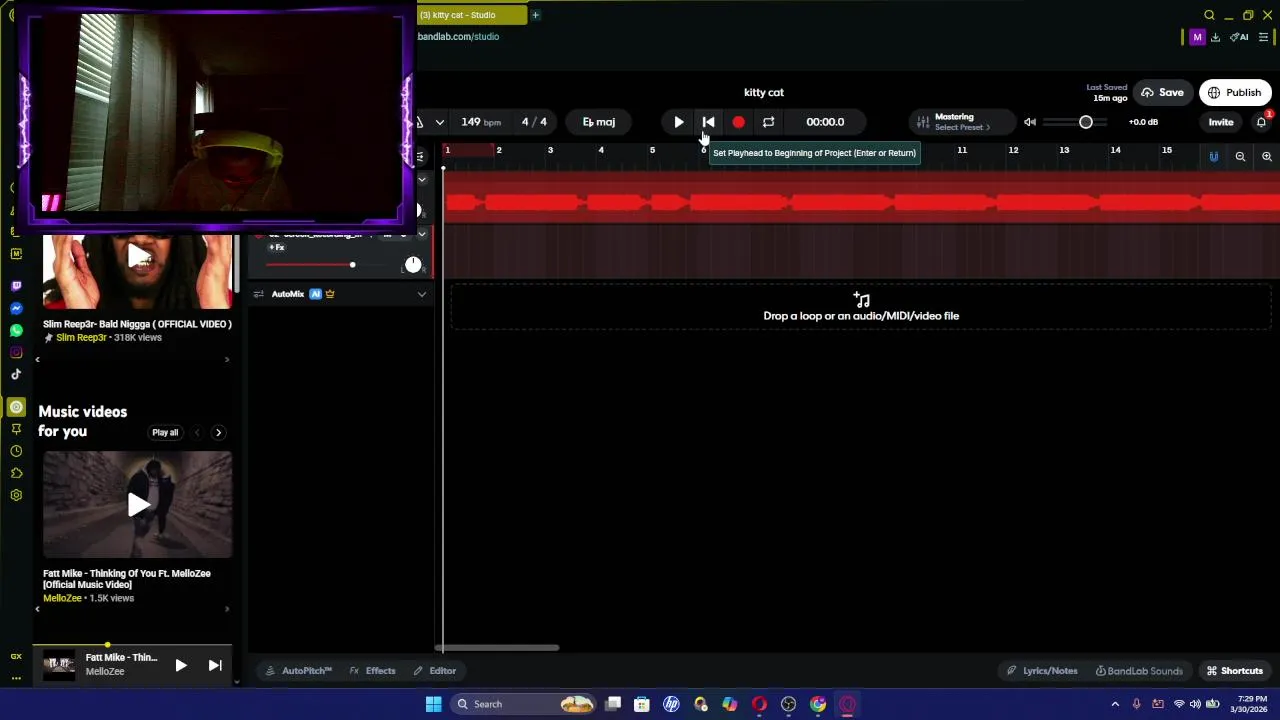Image resolution: width=1280 pixels, height=720 pixels.
Task: Open TikTok in the sidebar
Action: pyautogui.click(x=16, y=374)
